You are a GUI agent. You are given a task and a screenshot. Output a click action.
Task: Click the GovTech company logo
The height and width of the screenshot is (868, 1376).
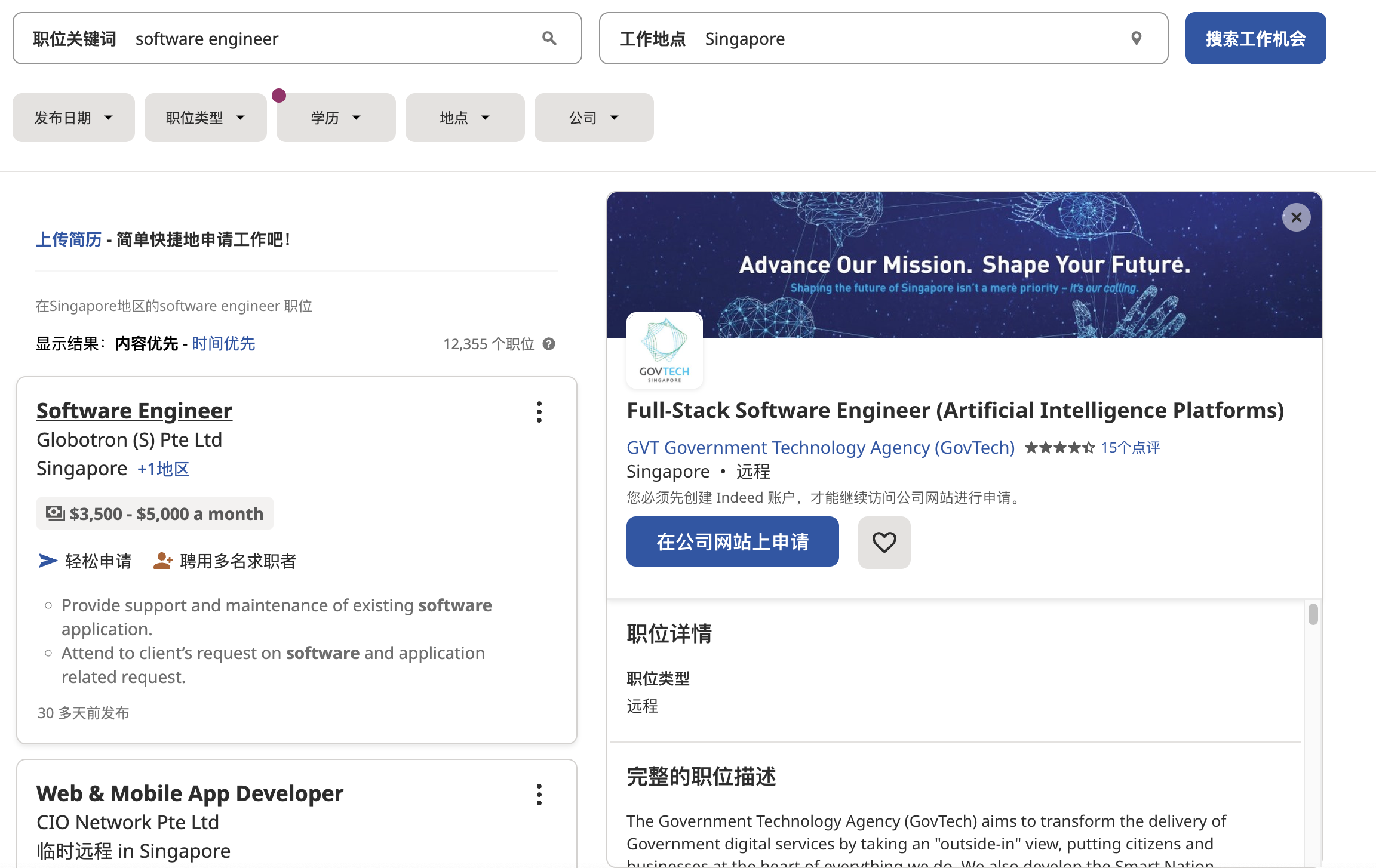click(664, 350)
